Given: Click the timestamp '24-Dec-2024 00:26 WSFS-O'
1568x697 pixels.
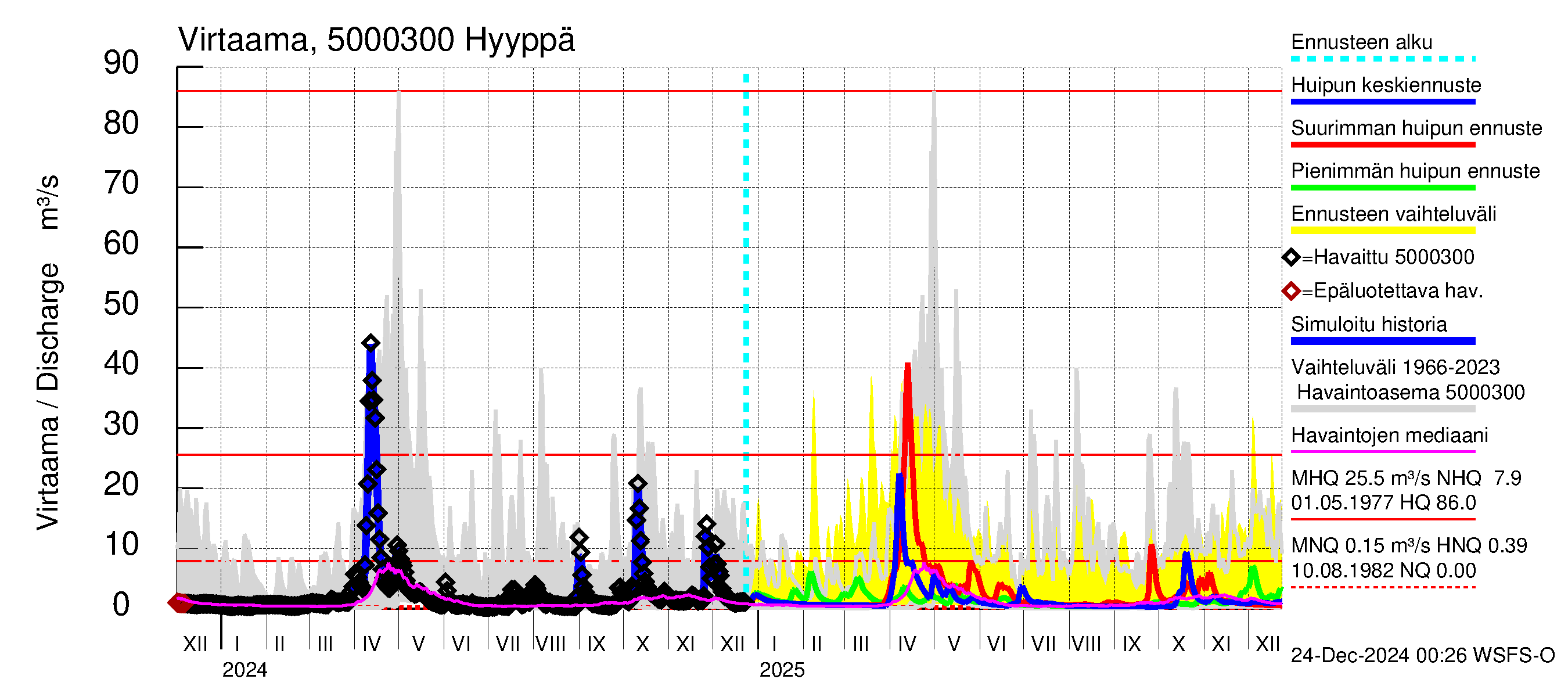Looking at the screenshot, I should coord(1422,656).
